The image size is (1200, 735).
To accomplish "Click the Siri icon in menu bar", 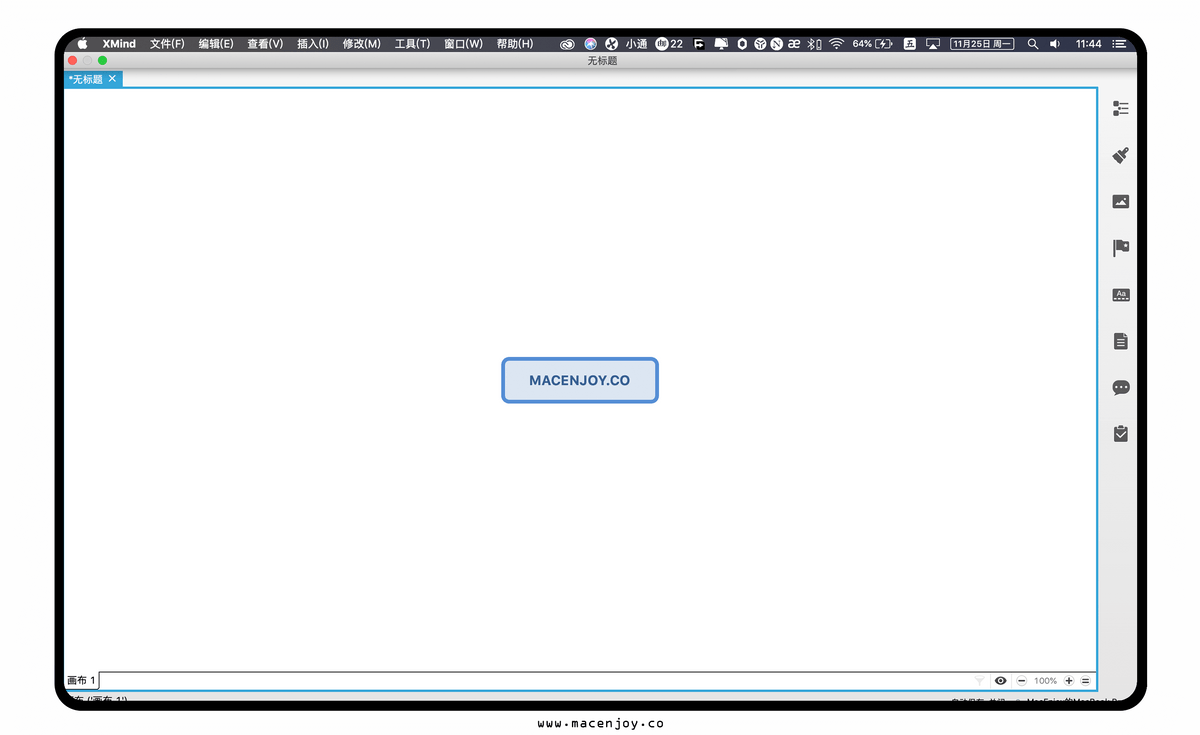I will [x=591, y=44].
